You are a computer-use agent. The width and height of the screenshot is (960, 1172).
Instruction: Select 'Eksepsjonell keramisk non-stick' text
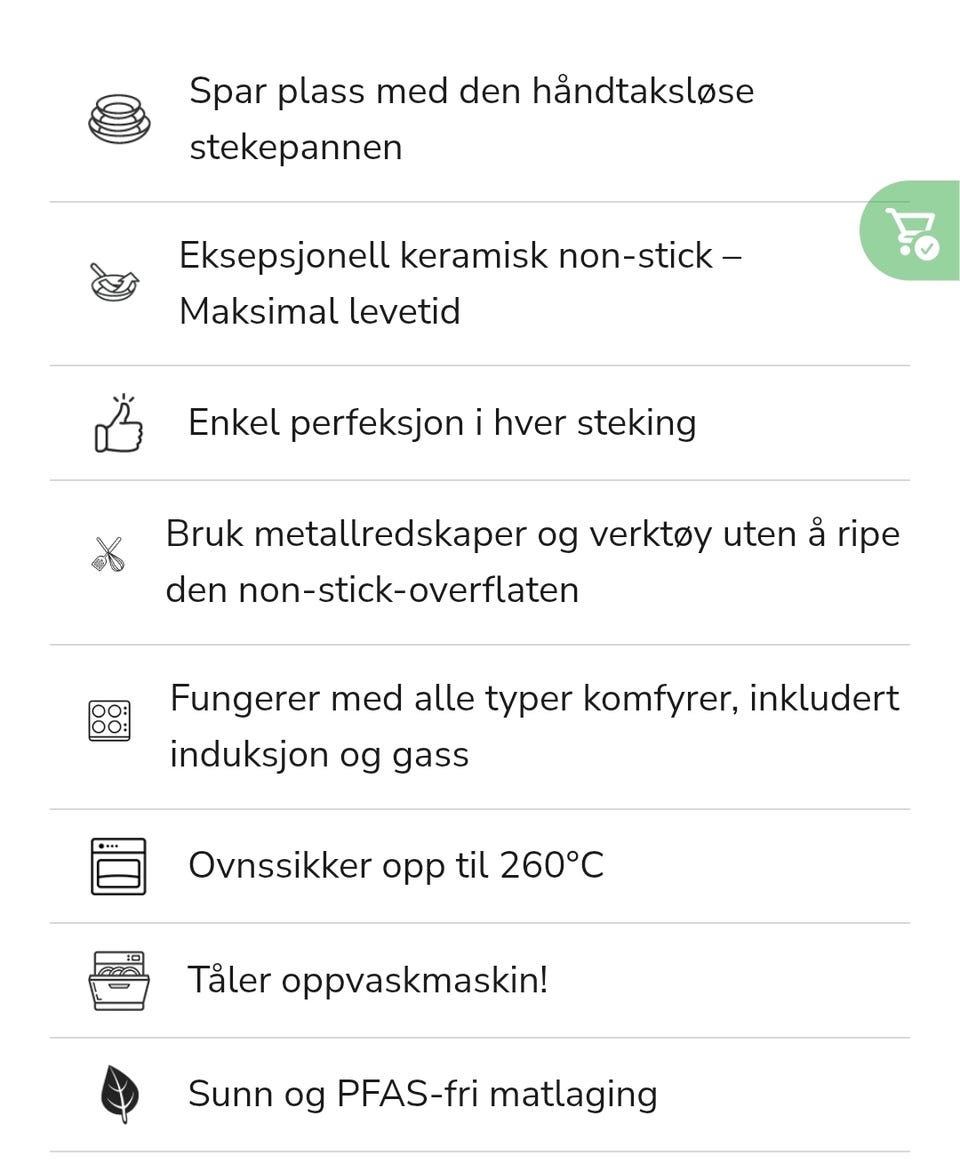point(446,256)
